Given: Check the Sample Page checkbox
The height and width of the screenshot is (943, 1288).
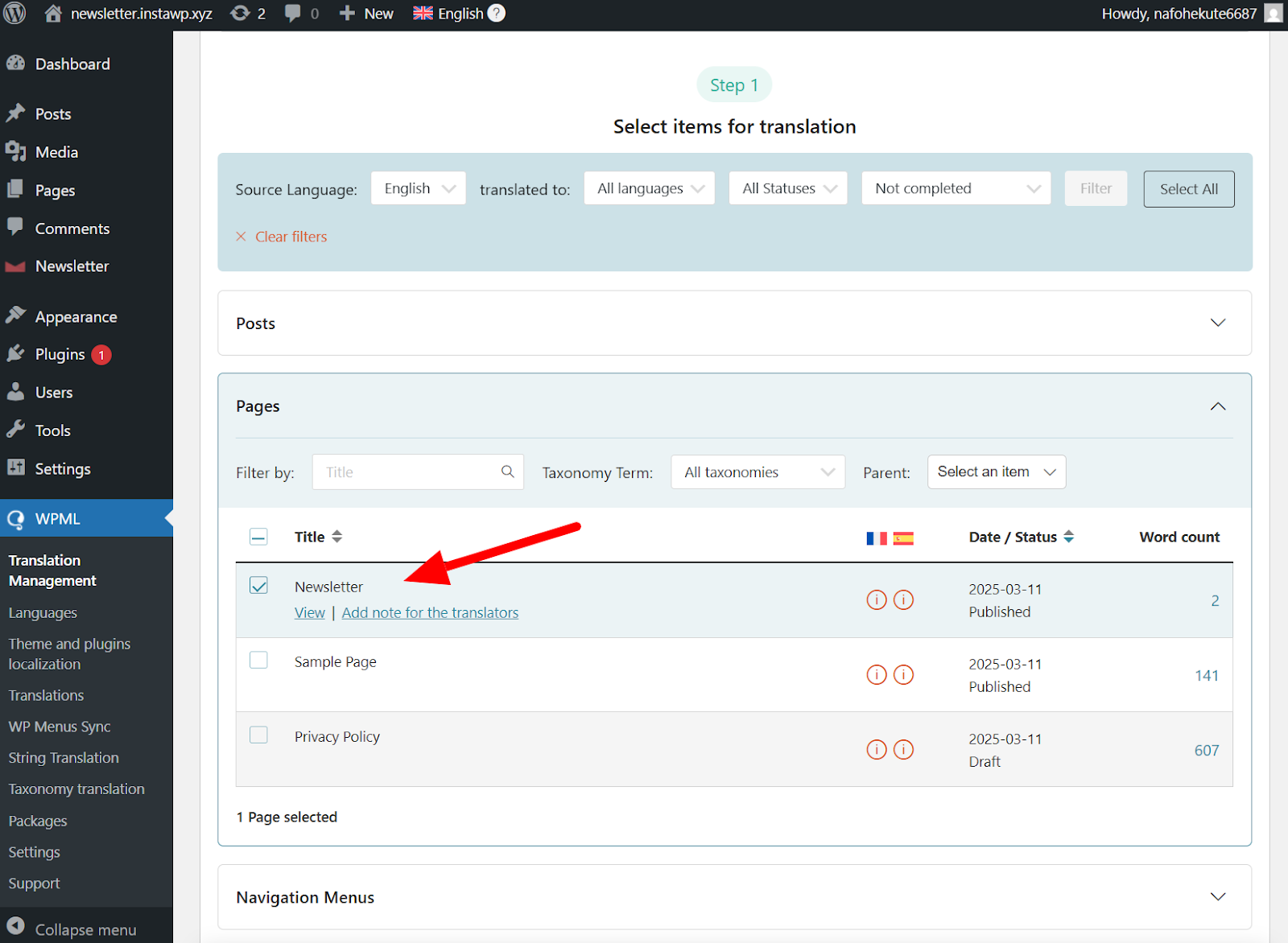Looking at the screenshot, I should pos(258,661).
